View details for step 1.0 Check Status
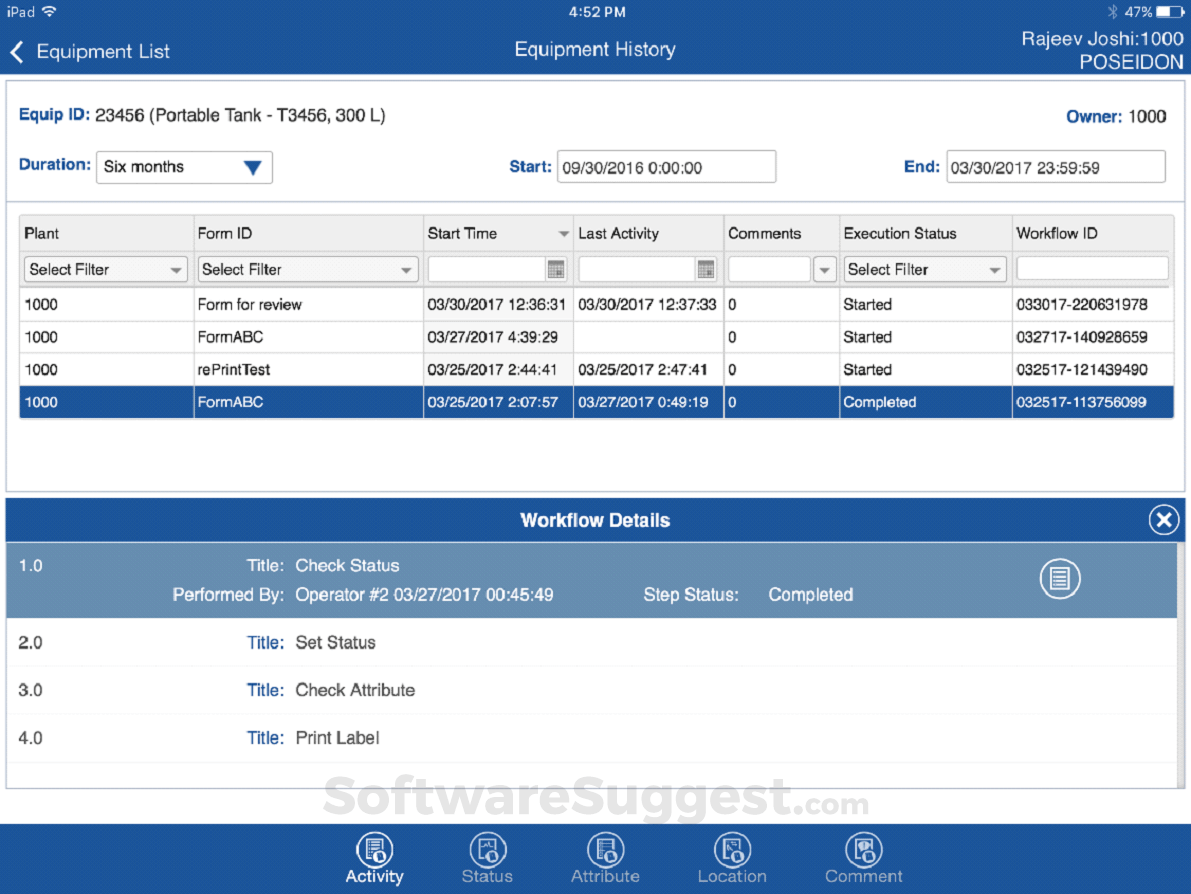 point(1060,578)
